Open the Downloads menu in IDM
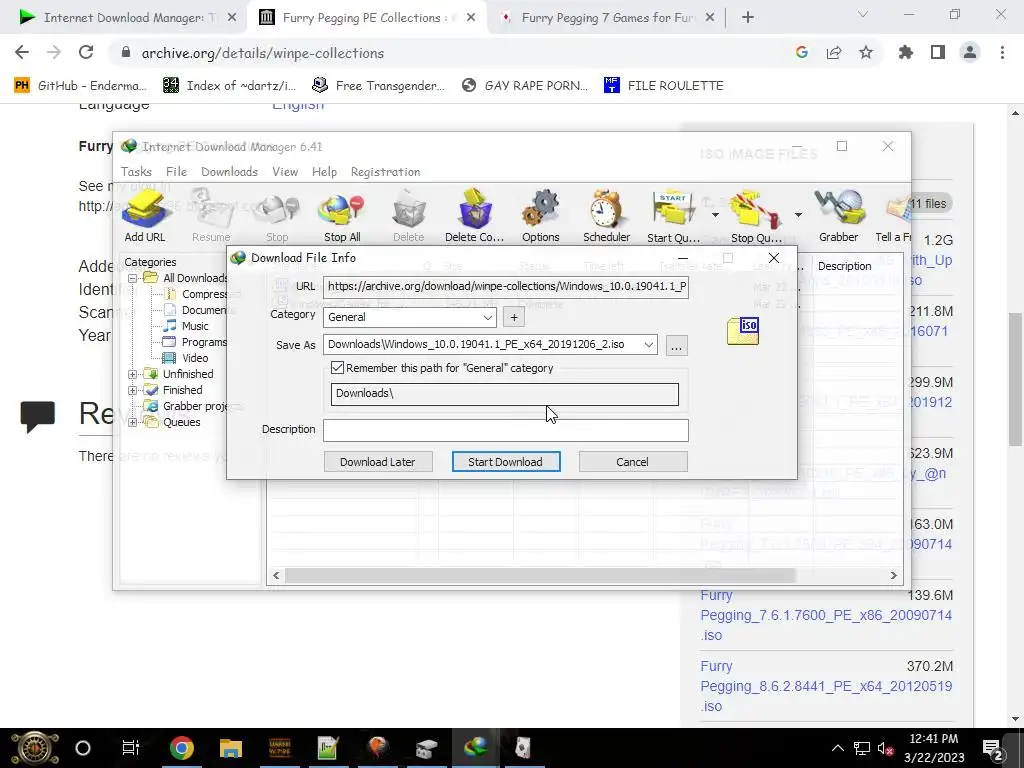1024x768 pixels. pyautogui.click(x=229, y=172)
